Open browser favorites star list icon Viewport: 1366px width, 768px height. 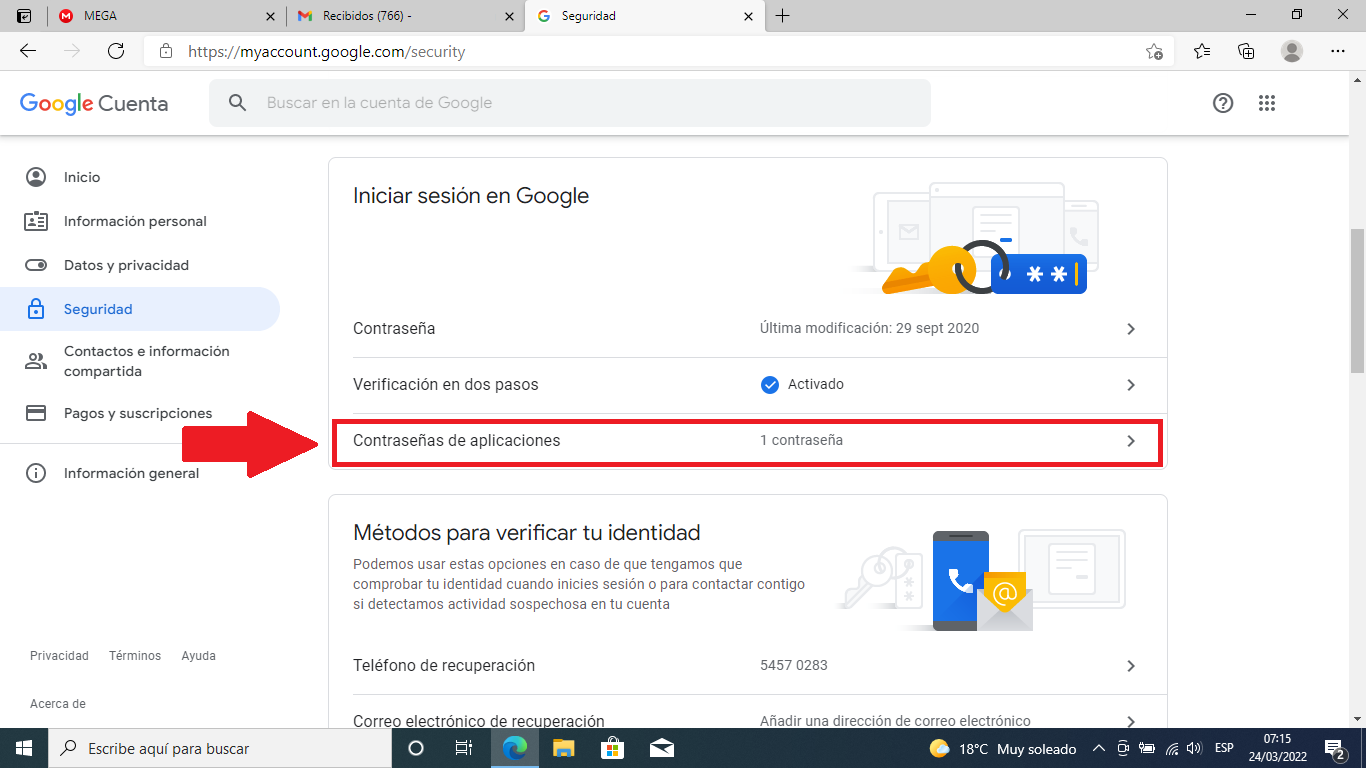(1202, 51)
